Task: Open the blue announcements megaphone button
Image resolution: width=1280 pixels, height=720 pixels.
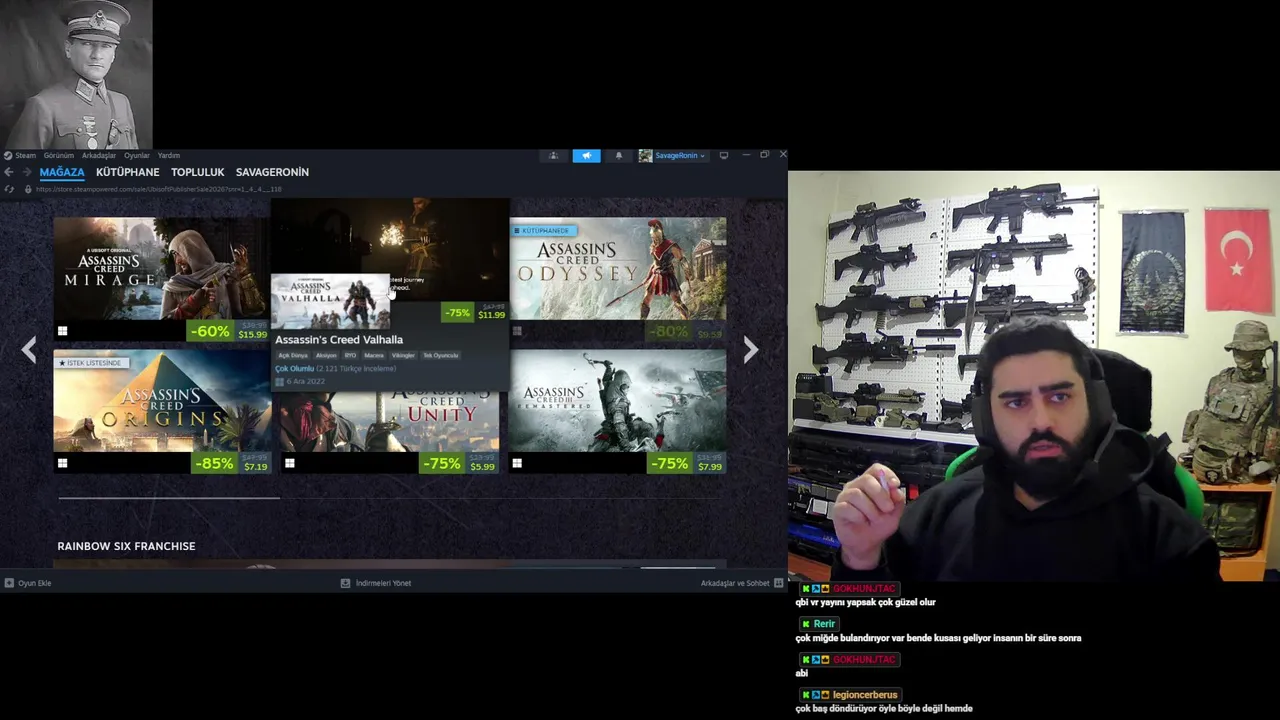Action: pyautogui.click(x=586, y=155)
